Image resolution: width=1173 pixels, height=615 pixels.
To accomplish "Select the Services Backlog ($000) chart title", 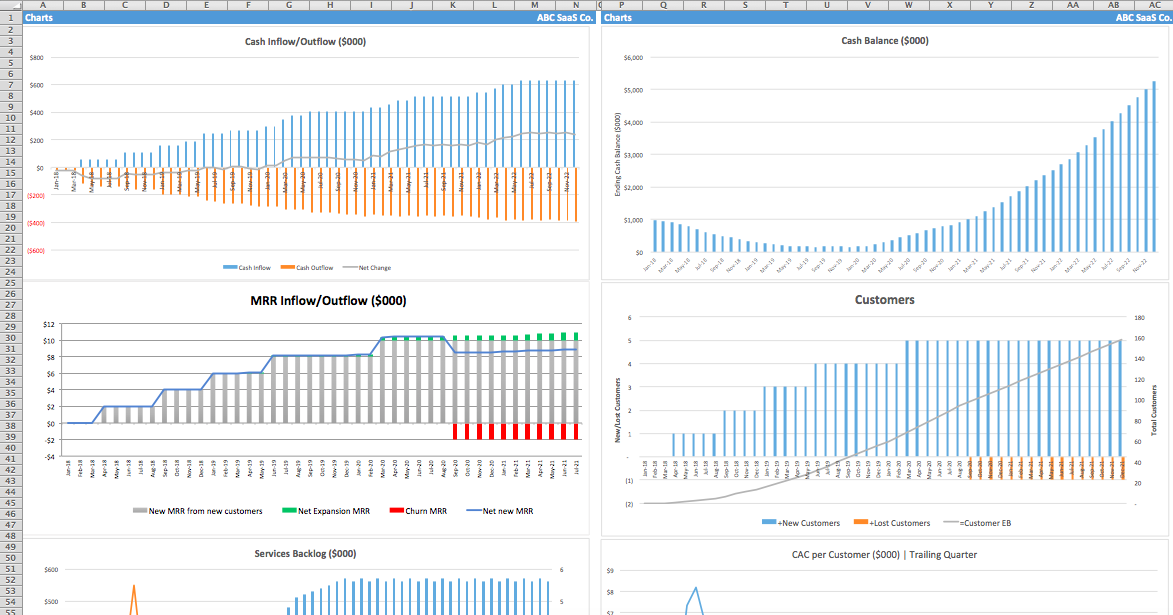I will pyautogui.click(x=305, y=554).
